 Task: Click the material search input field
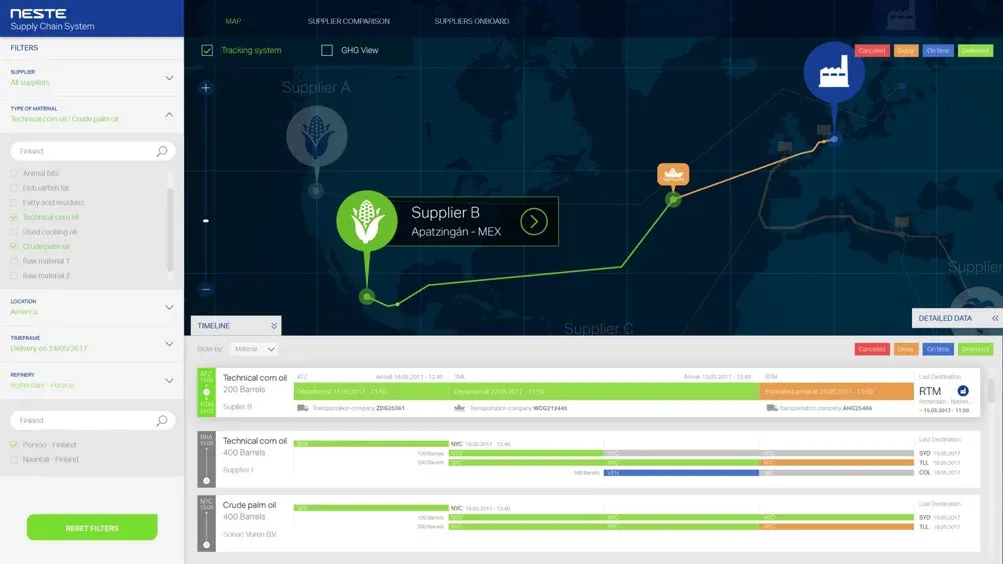pos(93,151)
